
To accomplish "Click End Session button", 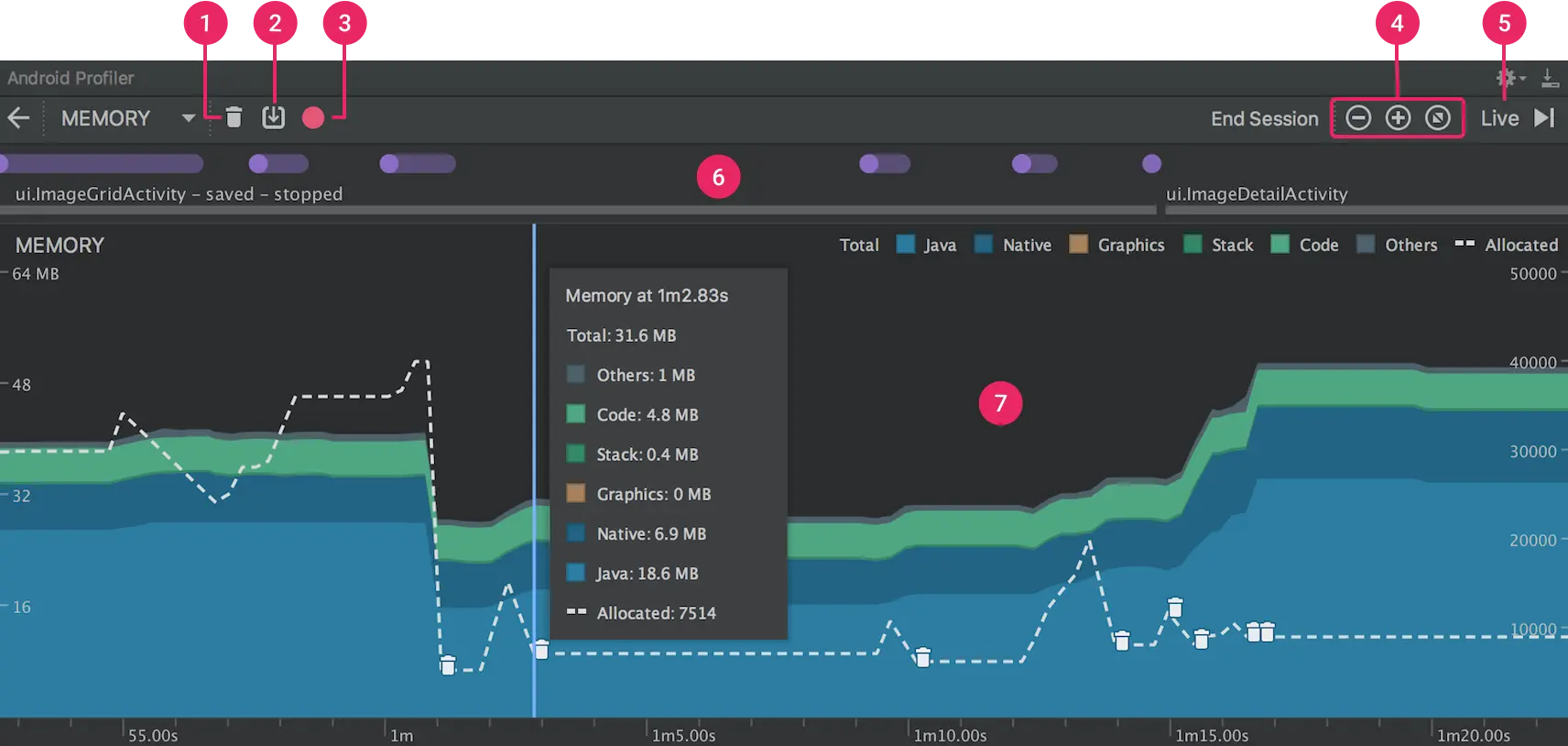I will point(1264,118).
